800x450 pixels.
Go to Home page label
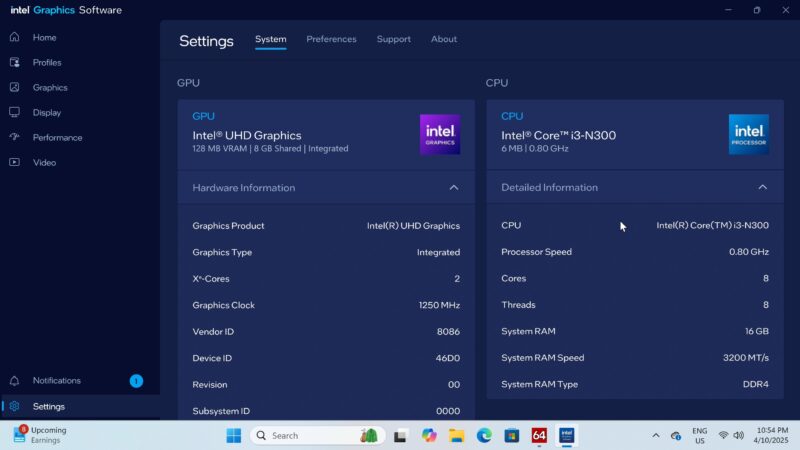click(44, 37)
